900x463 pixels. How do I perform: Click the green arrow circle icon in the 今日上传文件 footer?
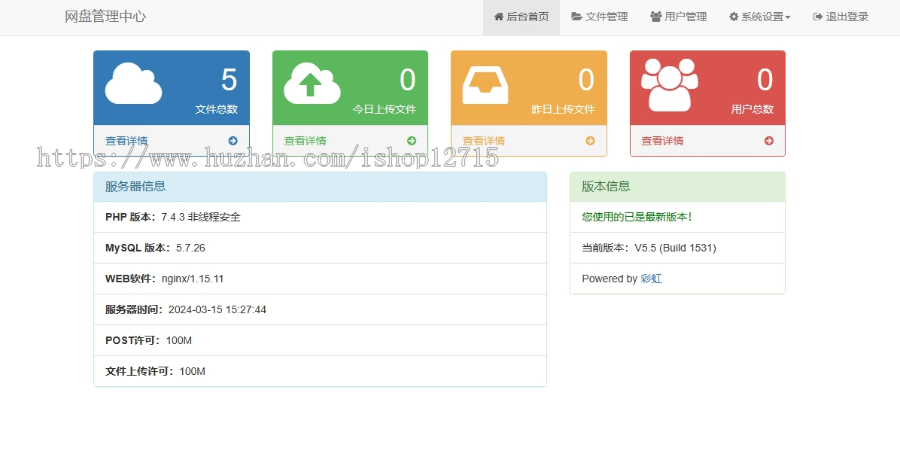(x=412, y=141)
